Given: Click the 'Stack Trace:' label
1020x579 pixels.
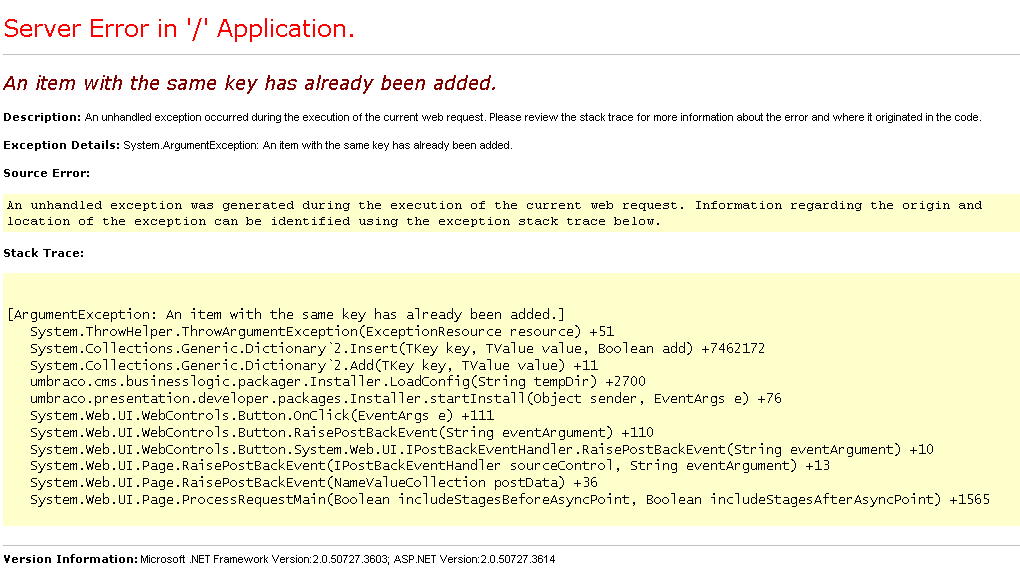Looking at the screenshot, I should (43, 253).
